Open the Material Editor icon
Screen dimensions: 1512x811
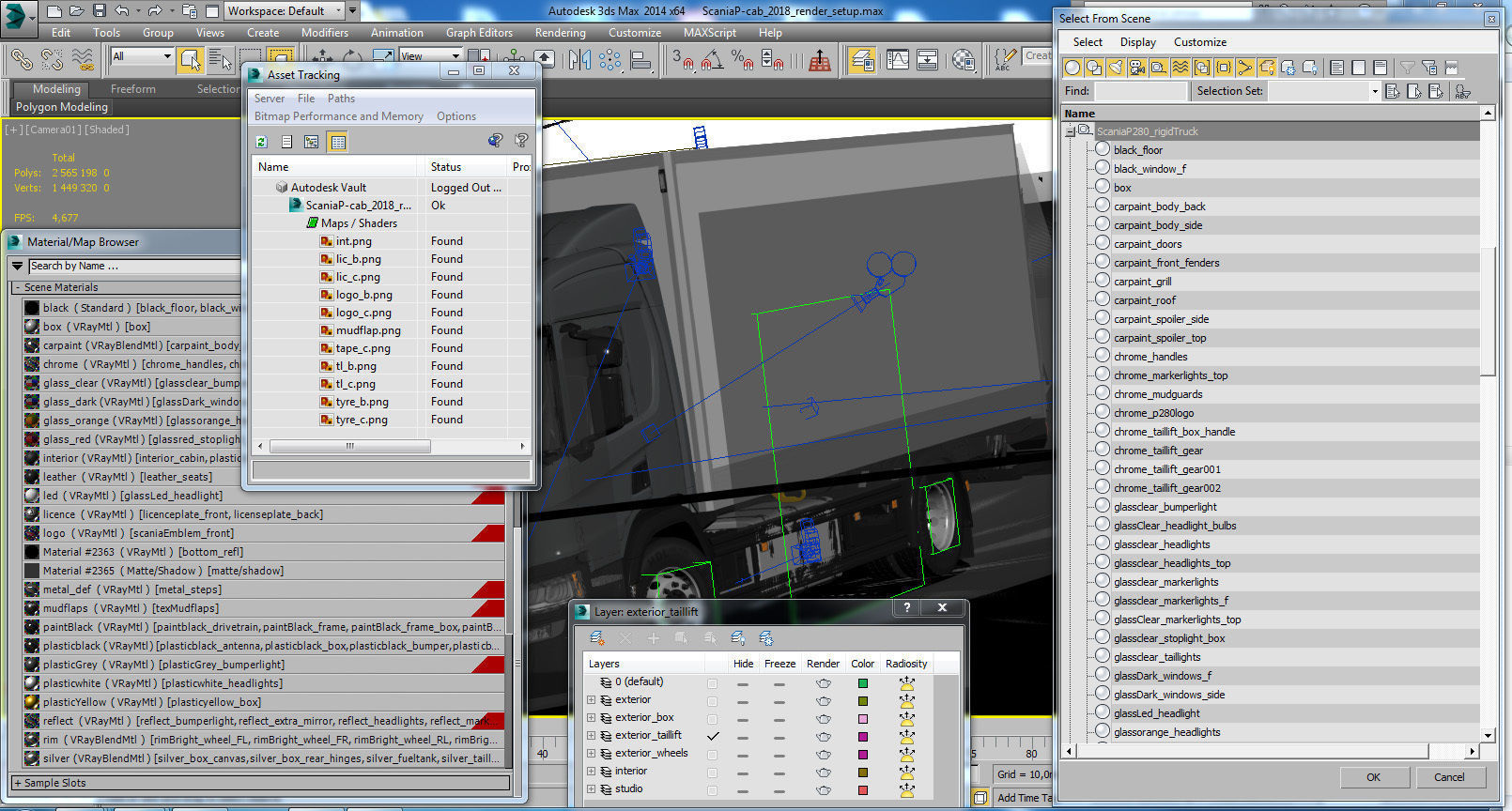click(964, 60)
